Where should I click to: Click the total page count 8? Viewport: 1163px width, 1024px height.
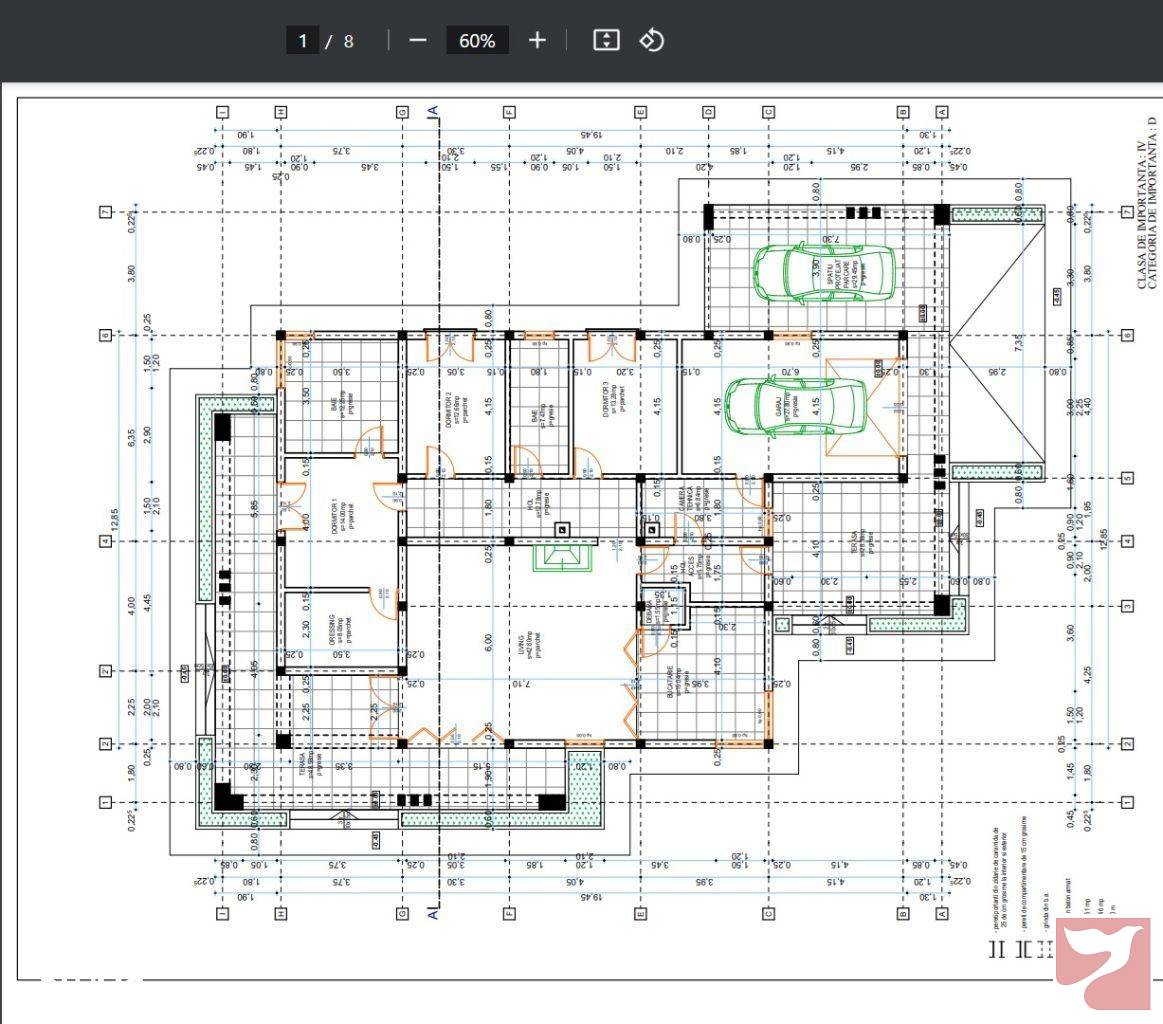tap(349, 41)
